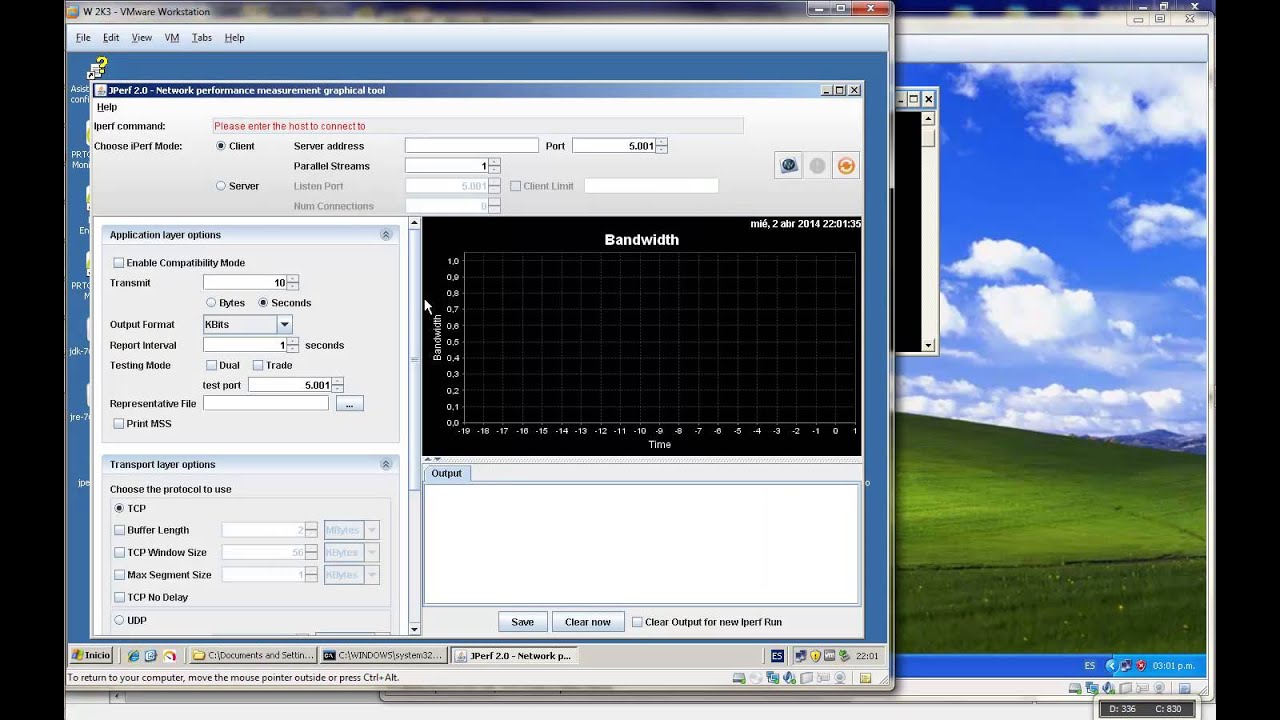The width and height of the screenshot is (1280, 720).
Task: Collapse the Transport layer options panel
Action: pos(385,465)
